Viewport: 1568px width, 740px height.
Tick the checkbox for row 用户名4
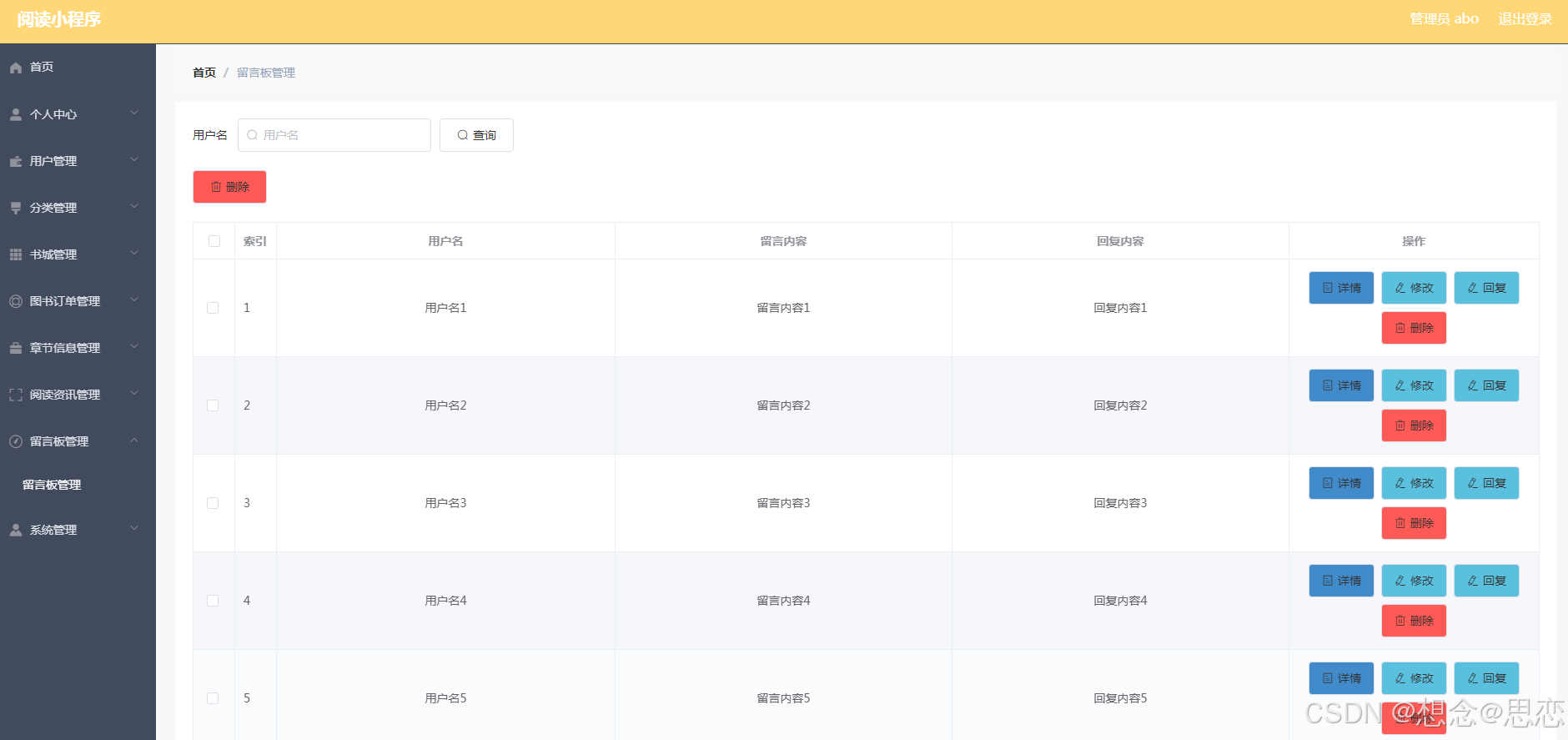pos(213,601)
